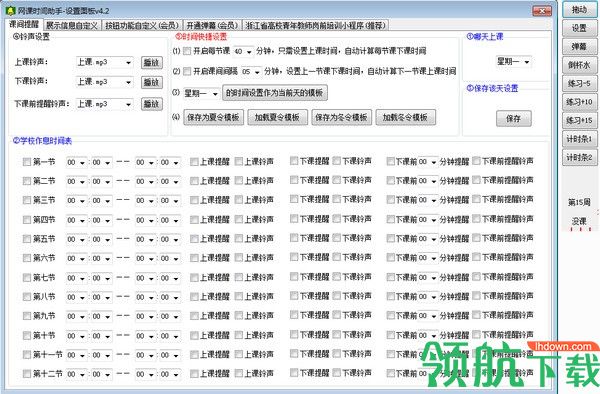The height and width of the screenshot is (394, 600).
Task: Enable 下课前提醒铃声 for 第六节
Action: [476, 257]
